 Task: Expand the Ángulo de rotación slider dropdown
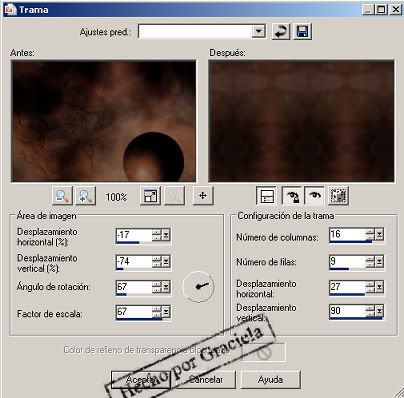click(166, 287)
